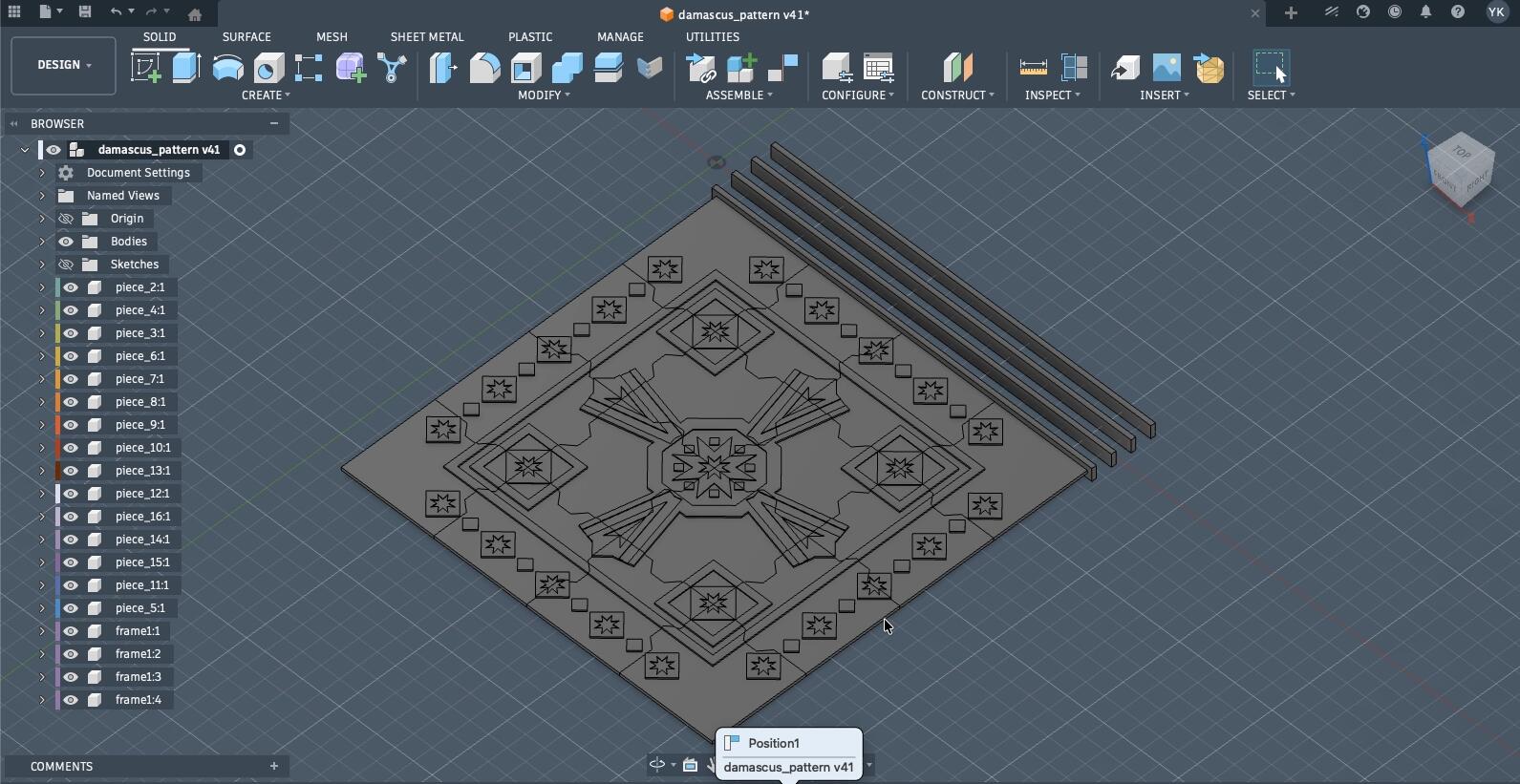Collapse the damascus_pattern v41 root node

(25, 150)
